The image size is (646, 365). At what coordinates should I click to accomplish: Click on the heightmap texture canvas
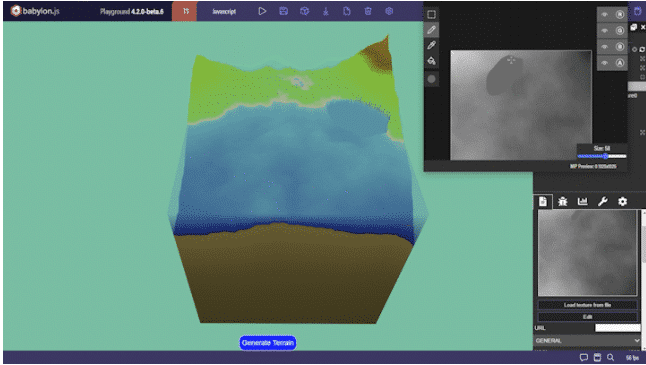[x=521, y=105]
